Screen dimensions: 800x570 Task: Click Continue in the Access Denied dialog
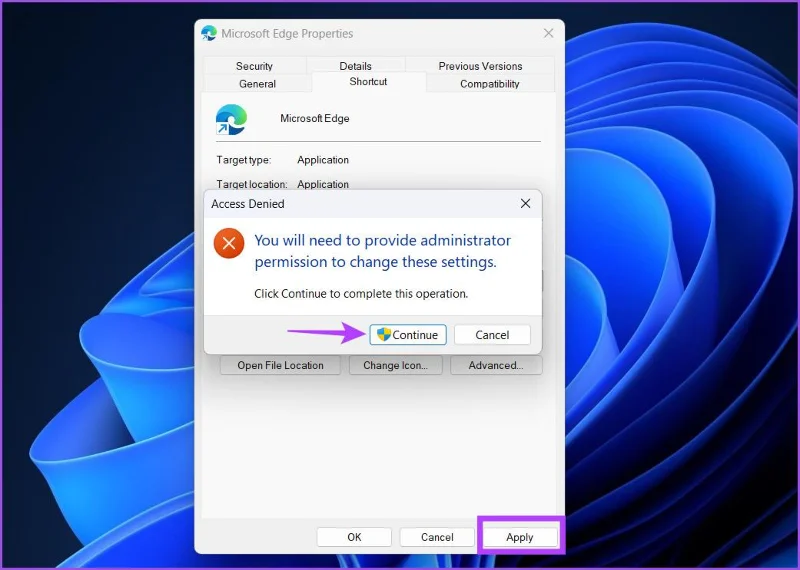click(408, 335)
